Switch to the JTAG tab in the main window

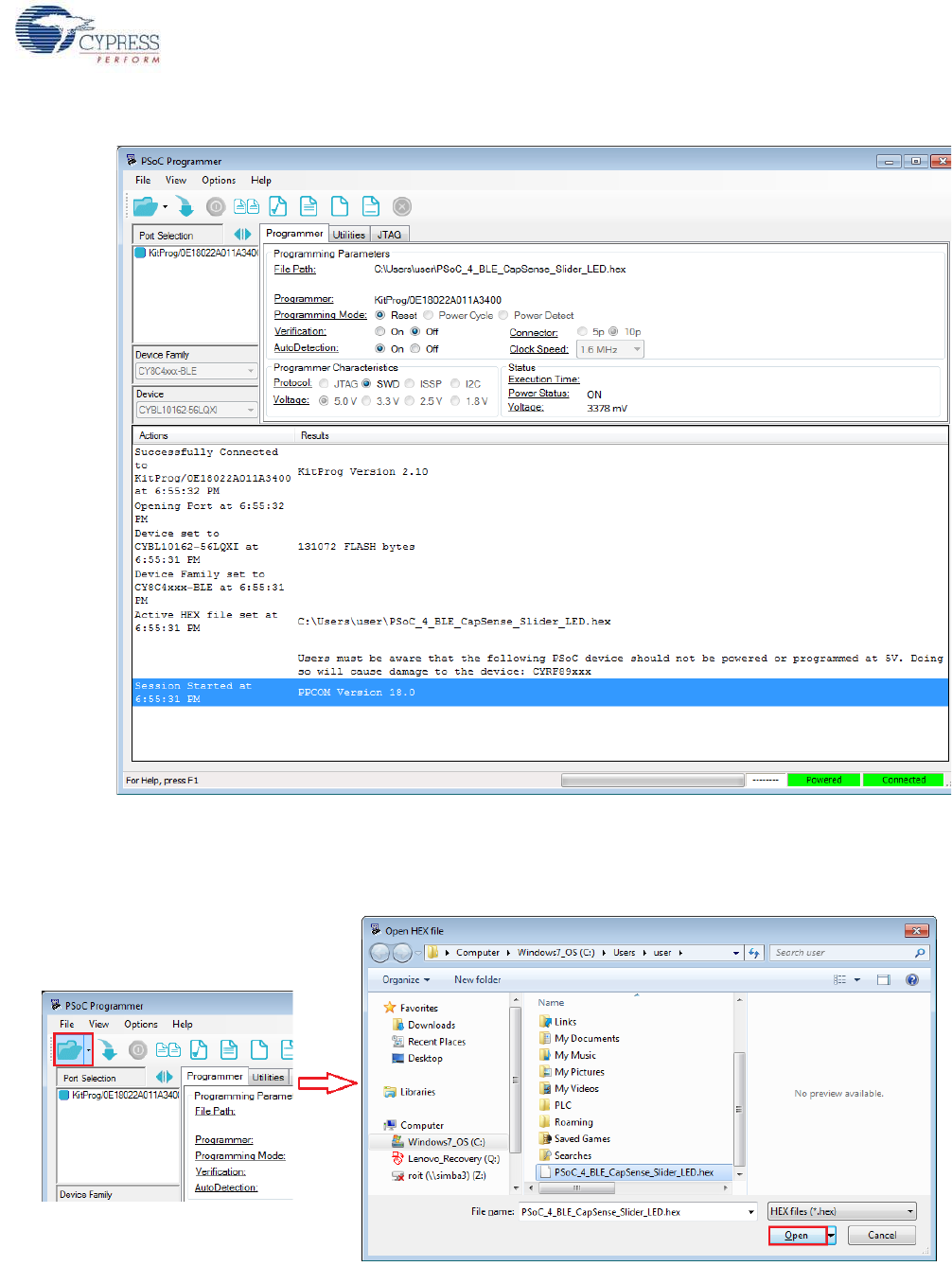390,235
